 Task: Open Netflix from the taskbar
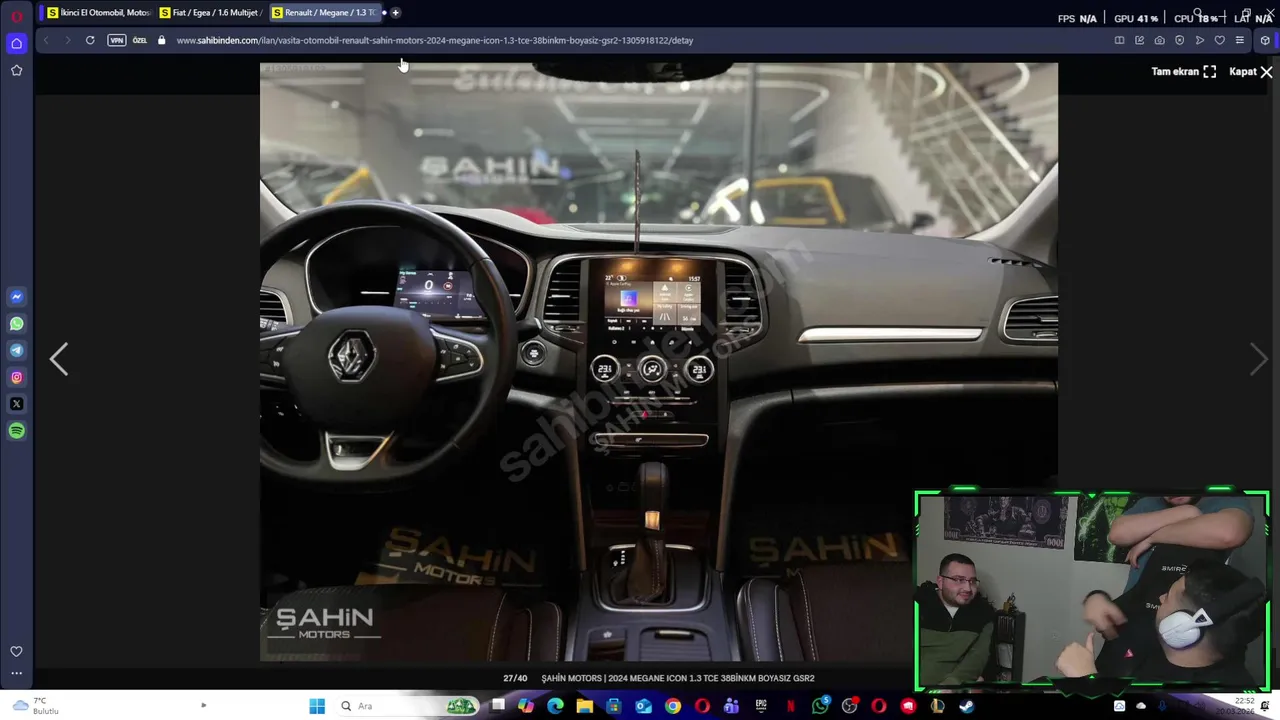(x=791, y=706)
